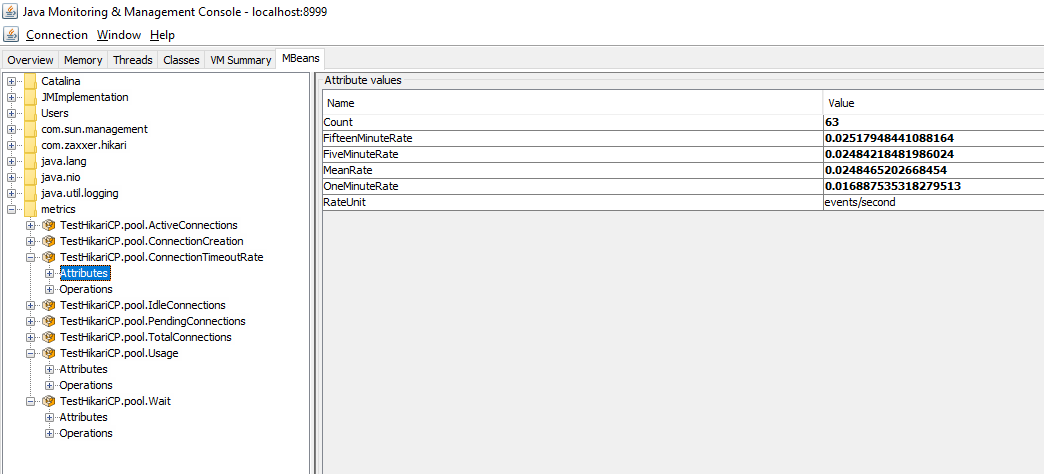Viewport: 1044px width, 474px height.
Task: Click the PendingConnections MBean icon
Action: tap(48, 321)
